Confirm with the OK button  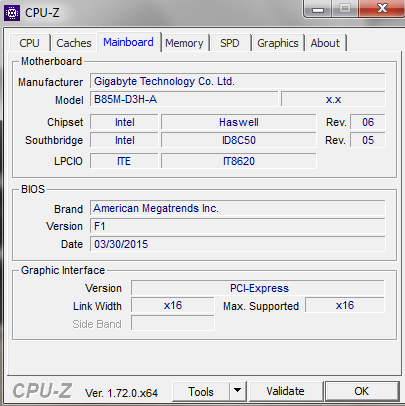point(362,391)
